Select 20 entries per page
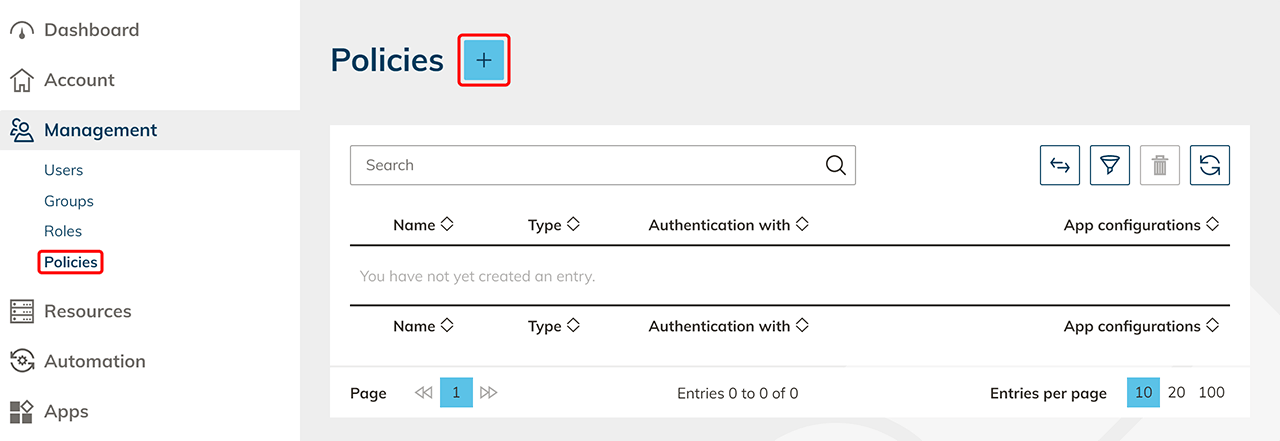Image resolution: width=1280 pixels, height=441 pixels. pos(1177,393)
